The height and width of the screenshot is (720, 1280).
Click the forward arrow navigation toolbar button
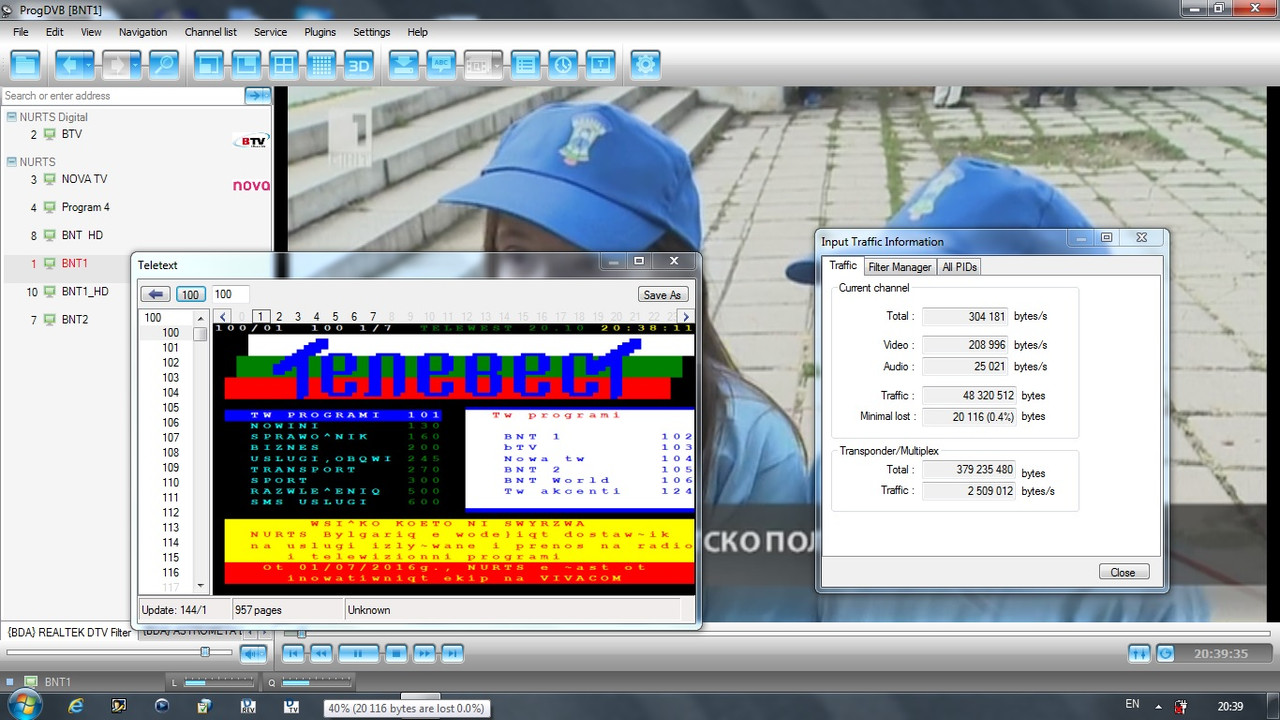click(116, 66)
